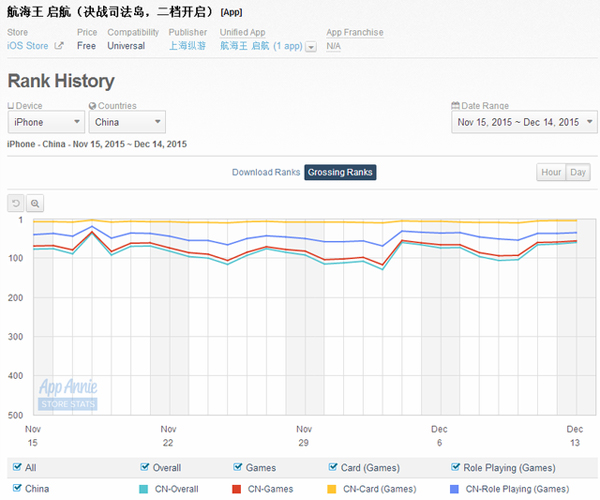Click the Dec 6 axis label

[x=439, y=436]
